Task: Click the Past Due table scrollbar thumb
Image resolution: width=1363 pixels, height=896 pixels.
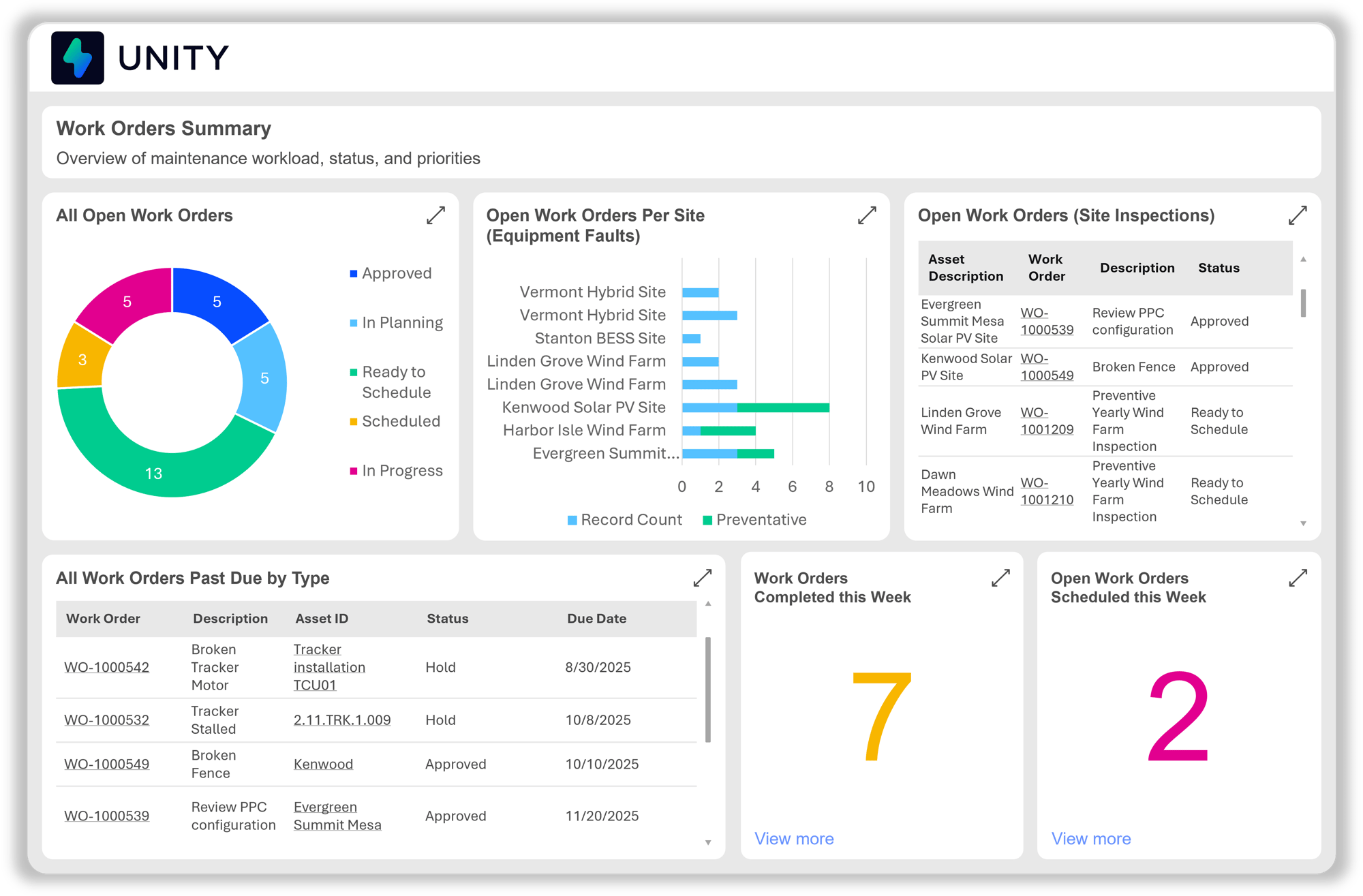Action: pyautogui.click(x=708, y=688)
